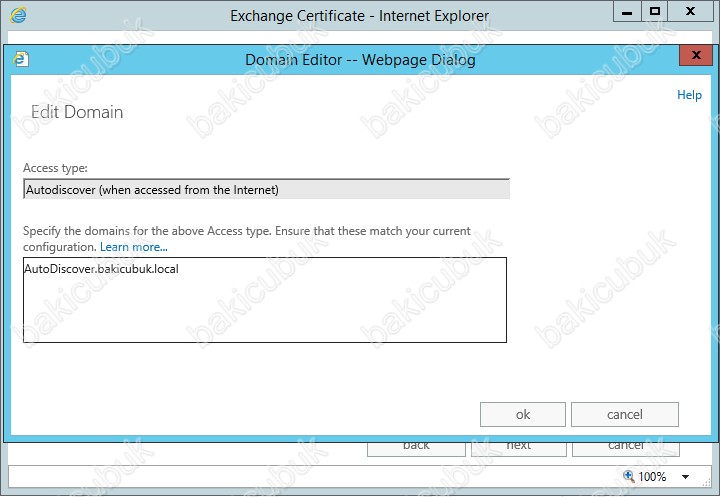Click the Access type: label

tap(55, 168)
